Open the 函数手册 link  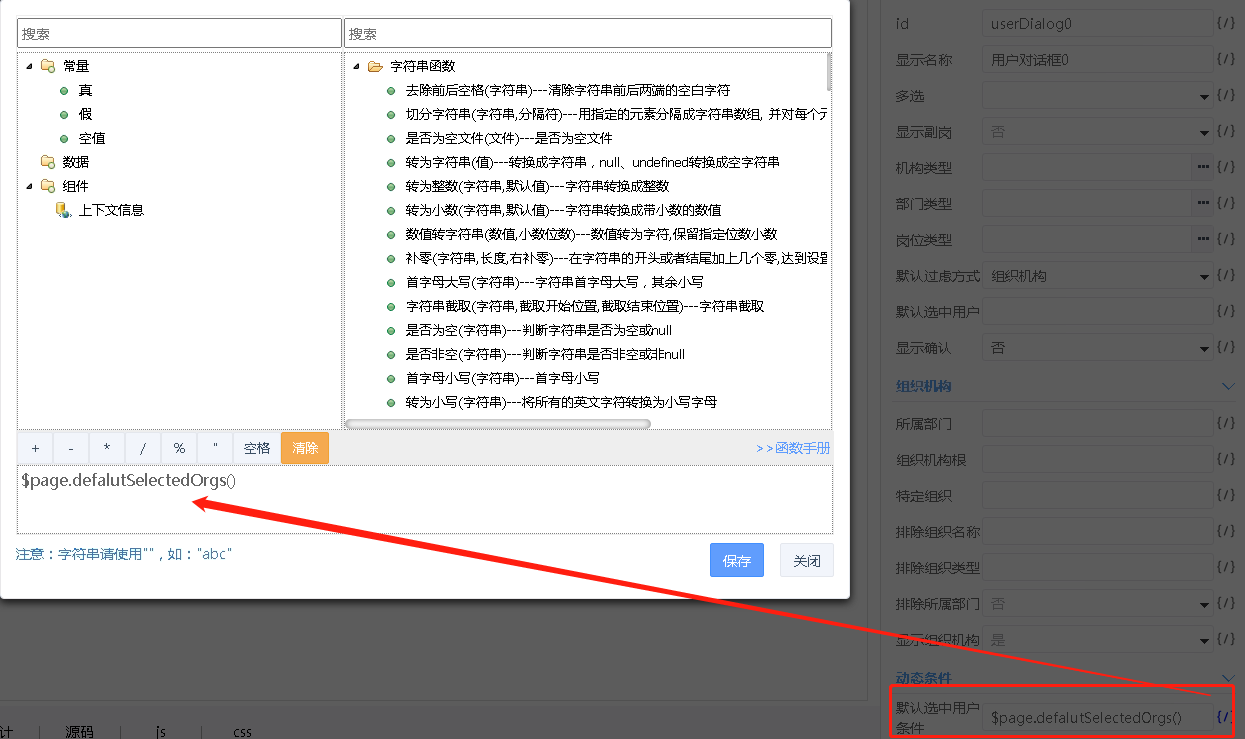point(793,449)
